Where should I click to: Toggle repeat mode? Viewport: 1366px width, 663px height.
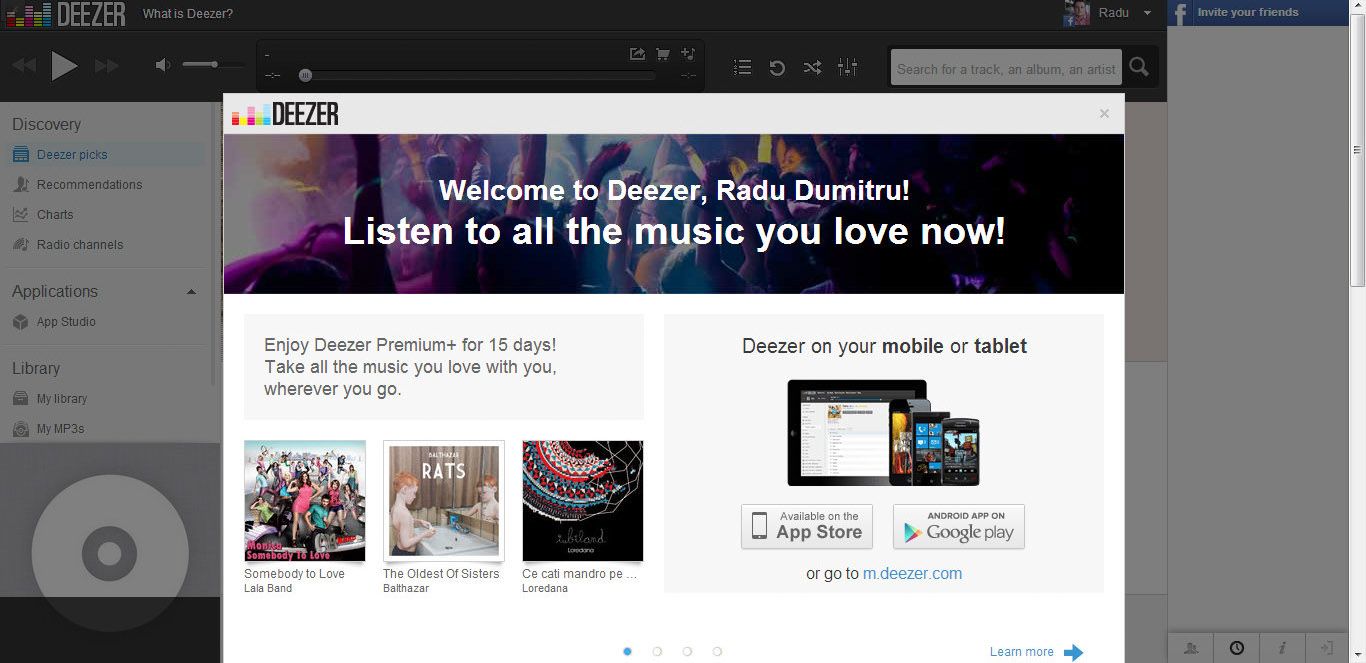click(x=777, y=67)
